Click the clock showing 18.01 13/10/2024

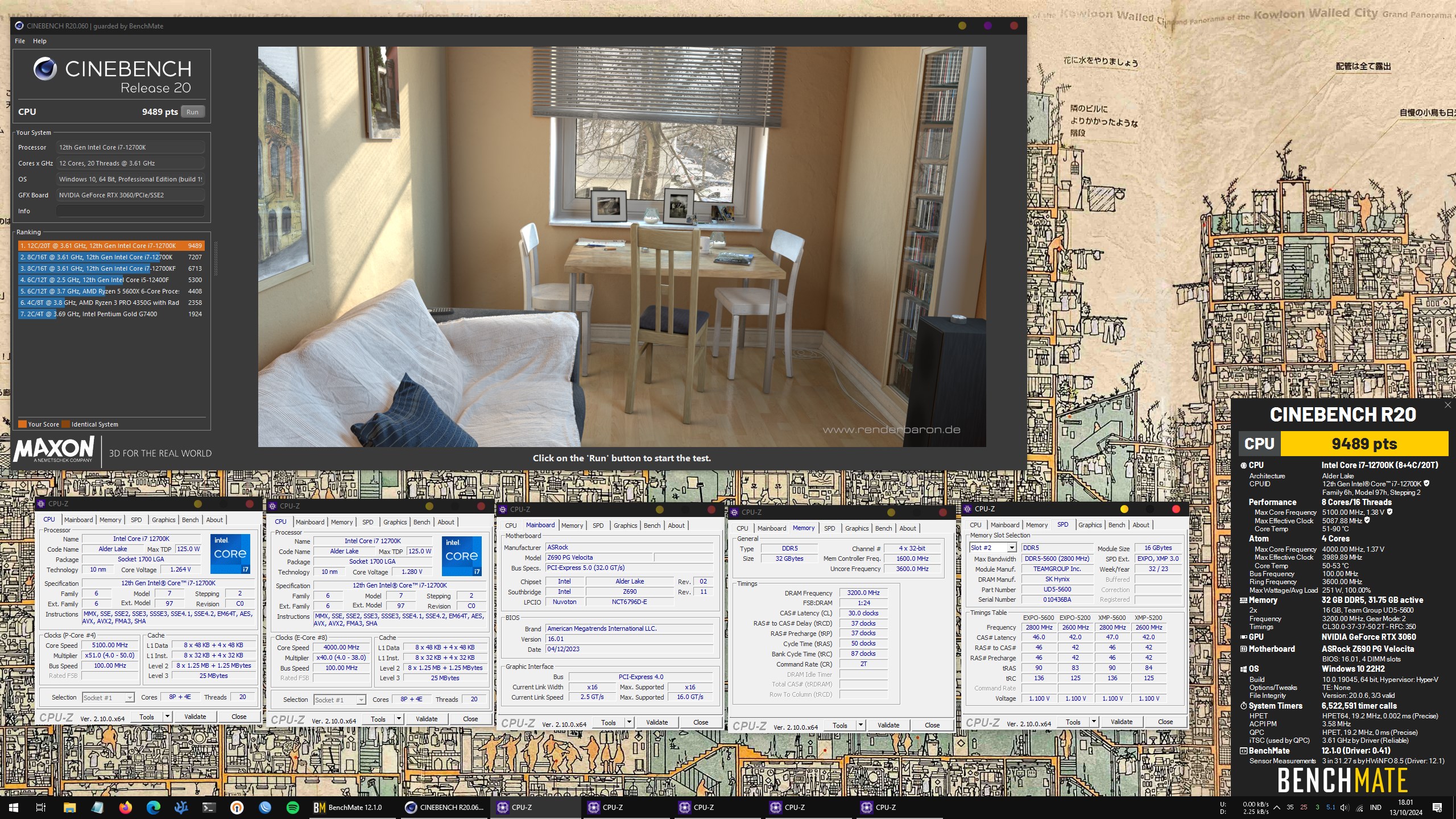point(1405,807)
